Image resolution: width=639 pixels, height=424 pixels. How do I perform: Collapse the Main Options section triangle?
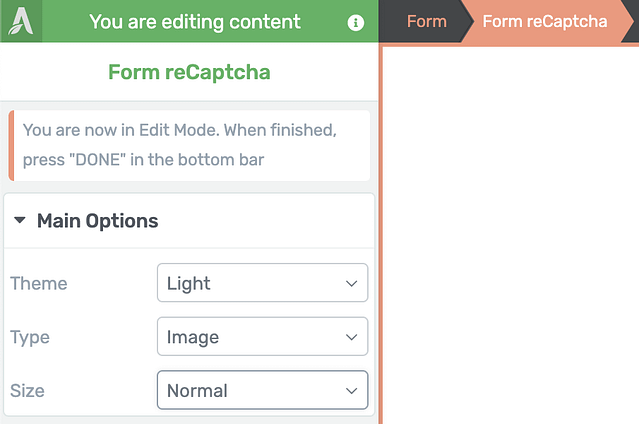pyautogui.click(x=20, y=221)
